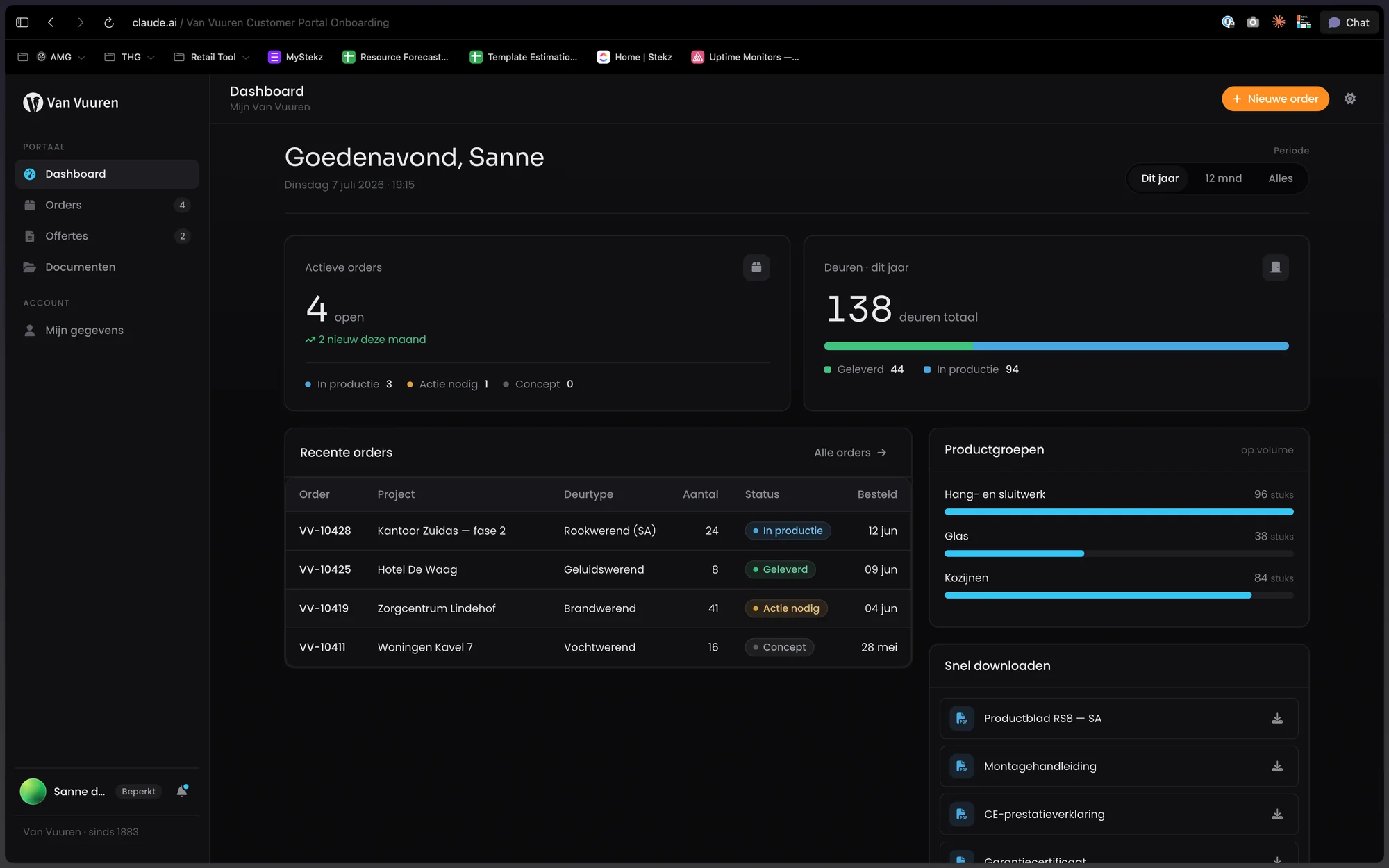Open the Uptime Monitors bookmark

(x=745, y=57)
